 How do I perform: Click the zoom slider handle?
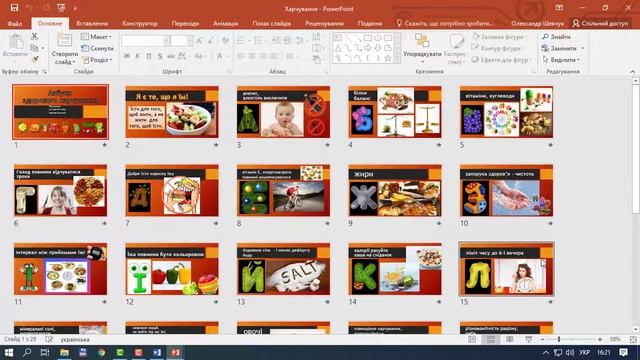click(x=559, y=340)
